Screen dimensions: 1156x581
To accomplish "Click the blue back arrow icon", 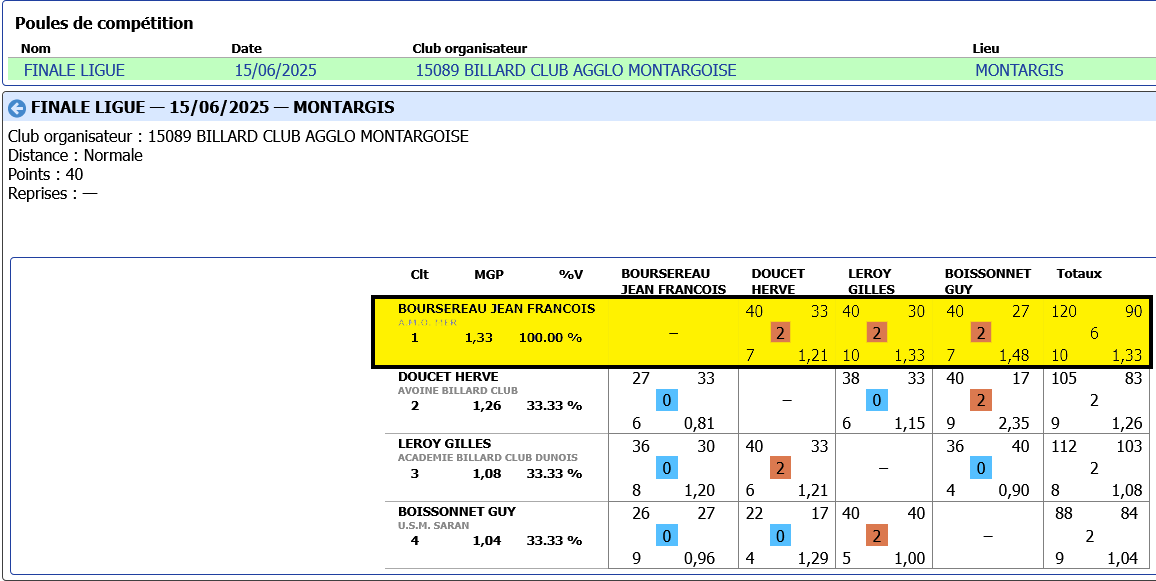I will click(17, 108).
